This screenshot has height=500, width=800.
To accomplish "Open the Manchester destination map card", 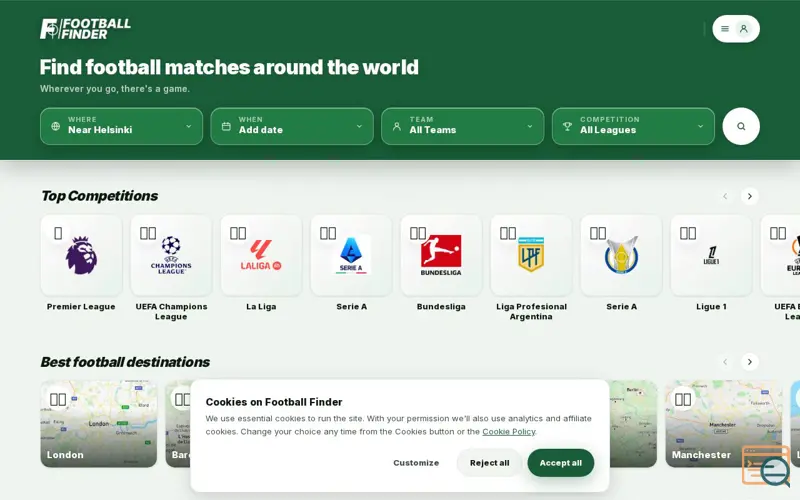I will (x=723, y=423).
